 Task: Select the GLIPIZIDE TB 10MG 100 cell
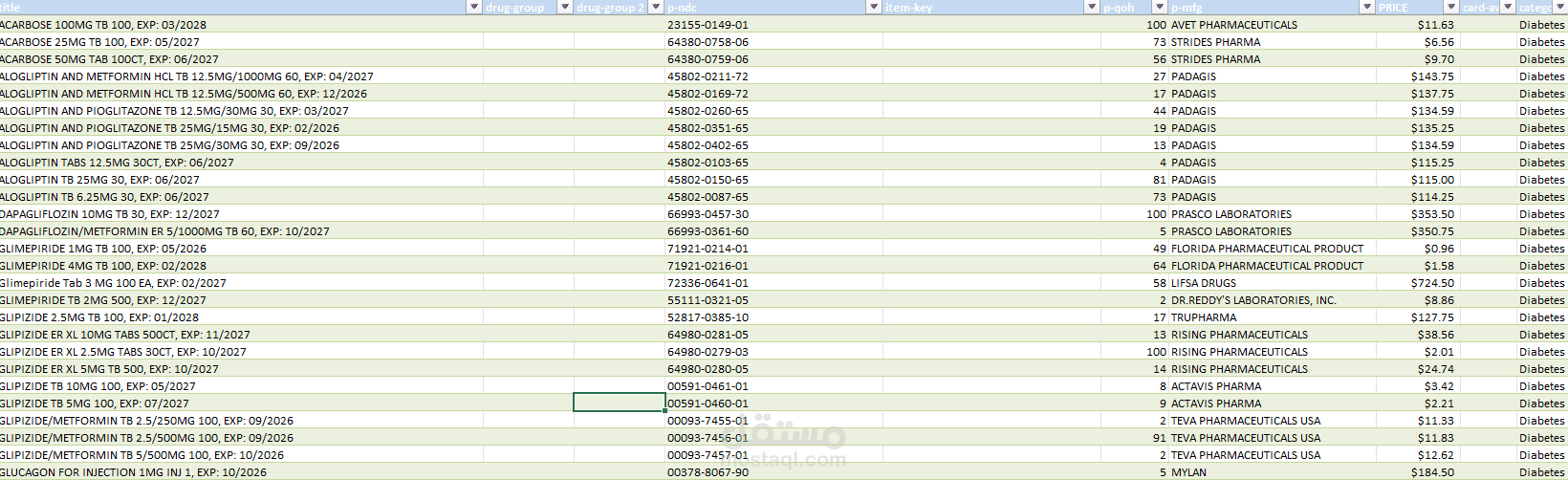click(x=241, y=386)
